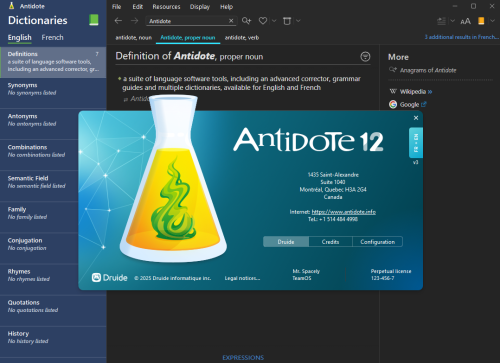Screen dimensions: 500x363
Task: Open the File menu
Action: pyautogui.click(x=116, y=7)
